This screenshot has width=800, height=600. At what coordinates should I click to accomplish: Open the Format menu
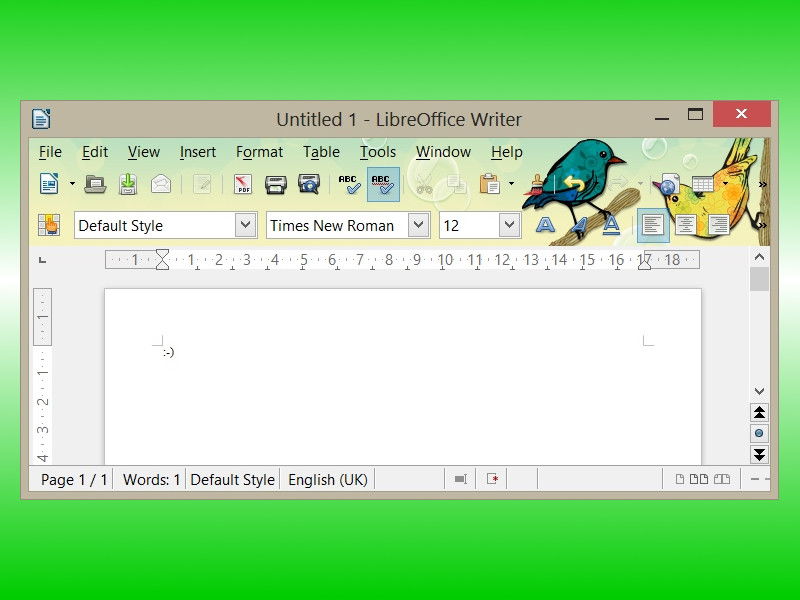pyautogui.click(x=259, y=152)
